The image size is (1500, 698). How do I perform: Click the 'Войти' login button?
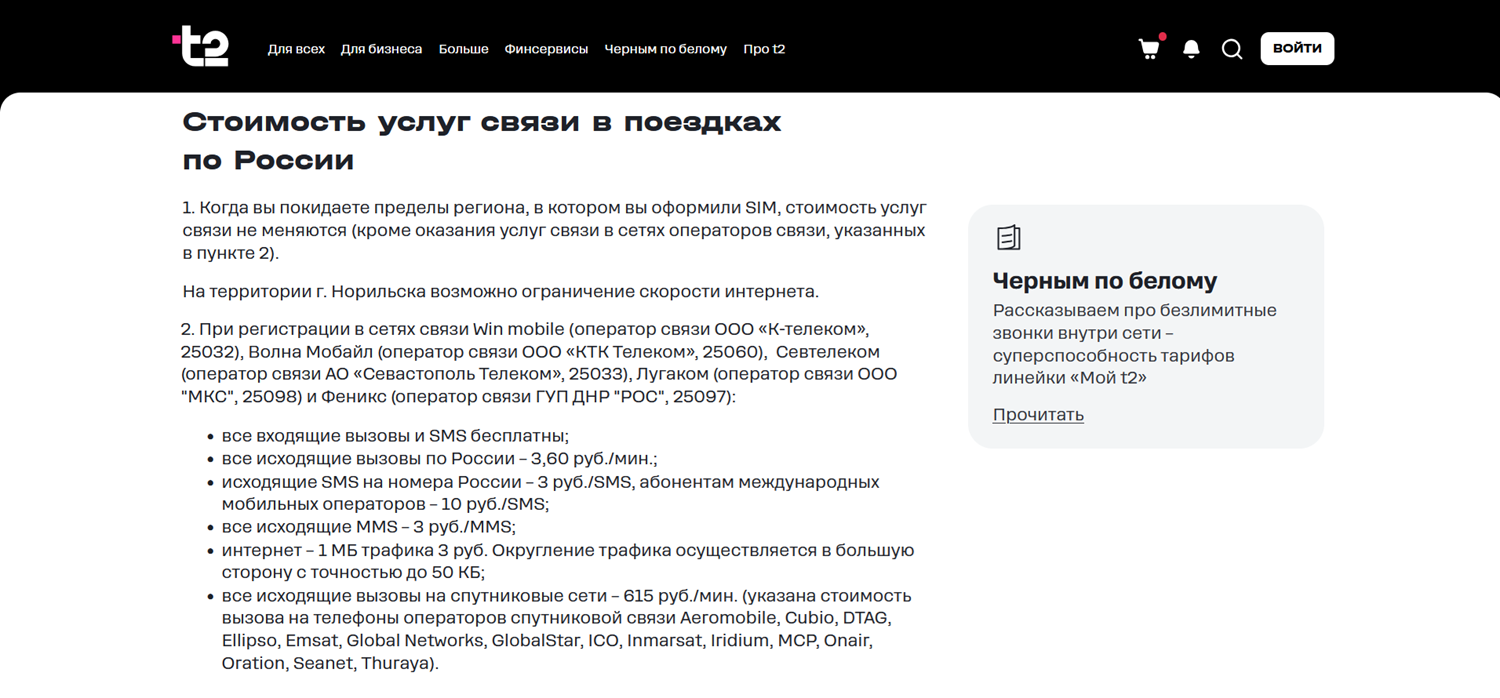click(x=1297, y=48)
